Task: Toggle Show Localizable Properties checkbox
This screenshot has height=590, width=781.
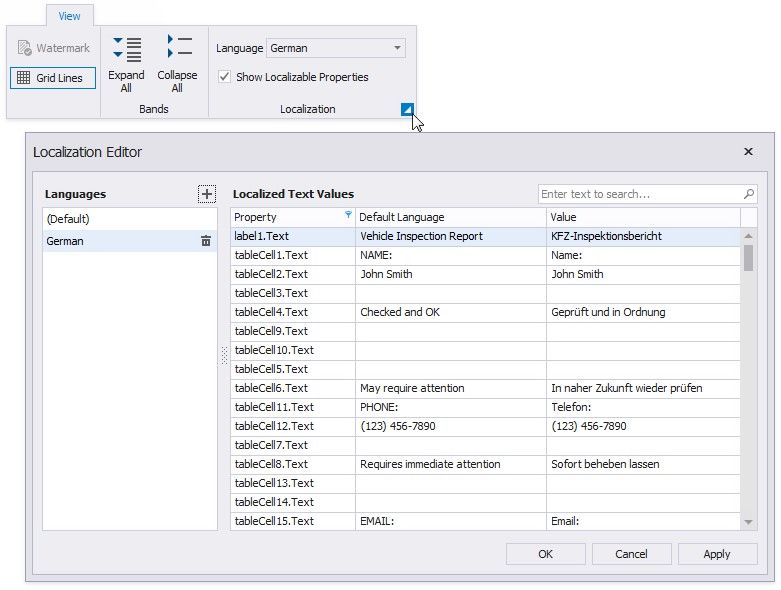Action: [224, 77]
